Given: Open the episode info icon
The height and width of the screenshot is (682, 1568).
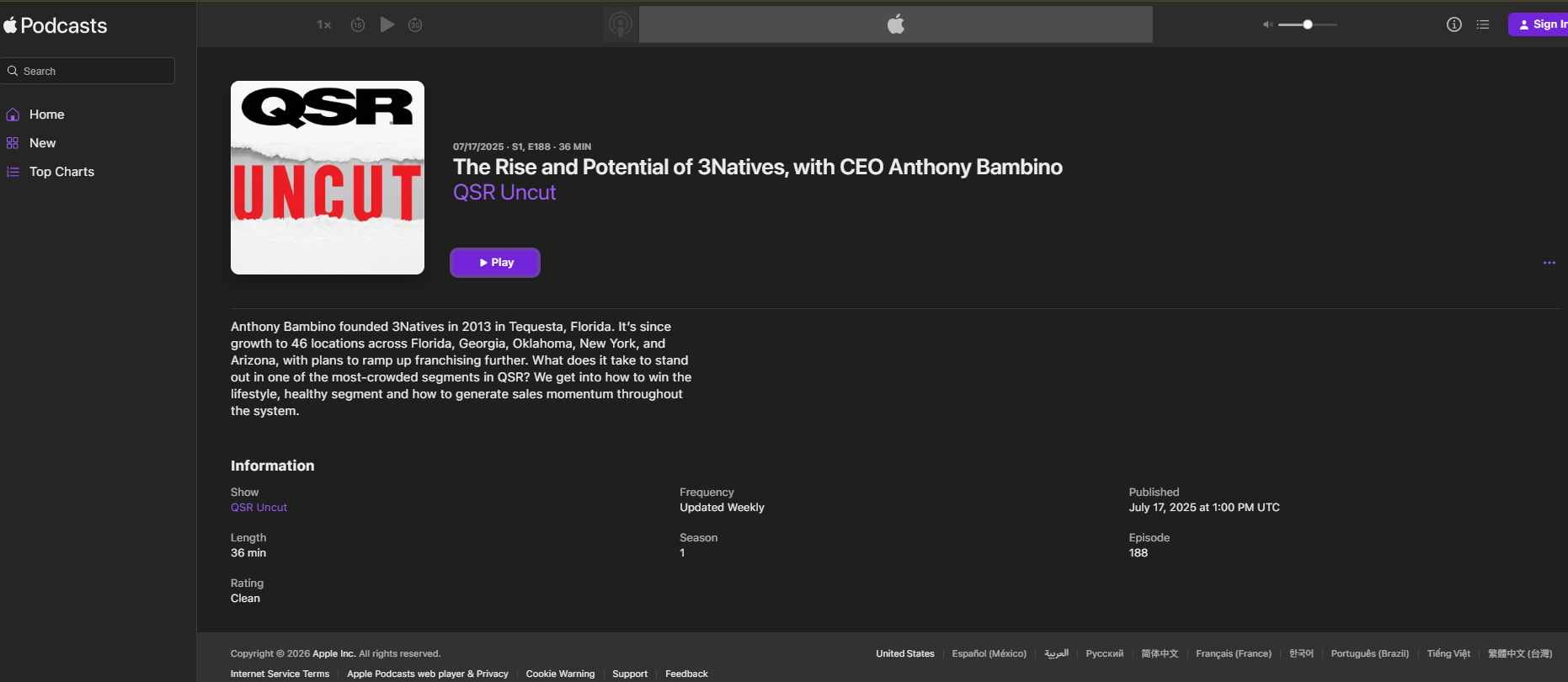Looking at the screenshot, I should (x=1454, y=24).
